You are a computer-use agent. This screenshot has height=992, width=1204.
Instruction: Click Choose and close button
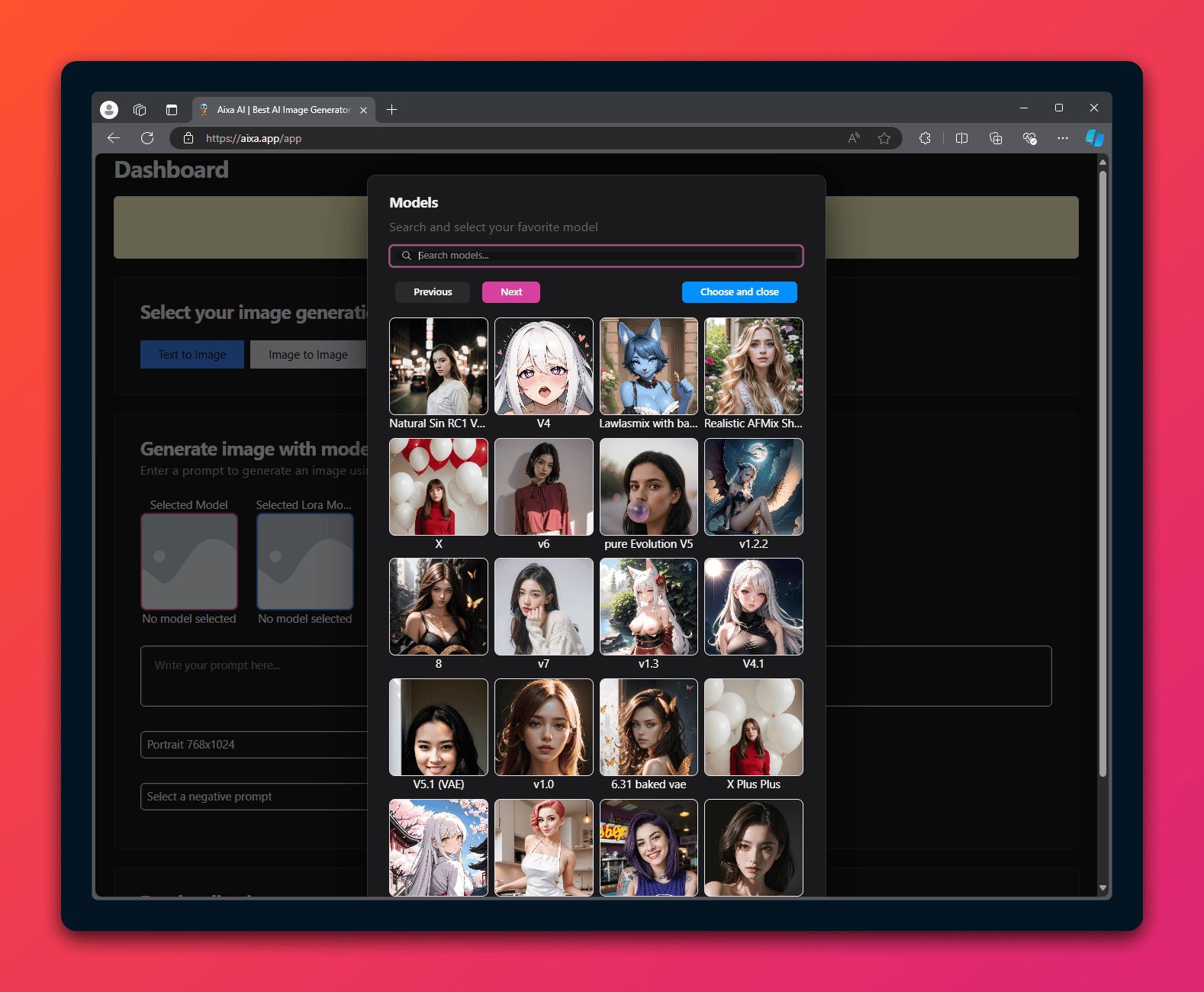pos(739,292)
